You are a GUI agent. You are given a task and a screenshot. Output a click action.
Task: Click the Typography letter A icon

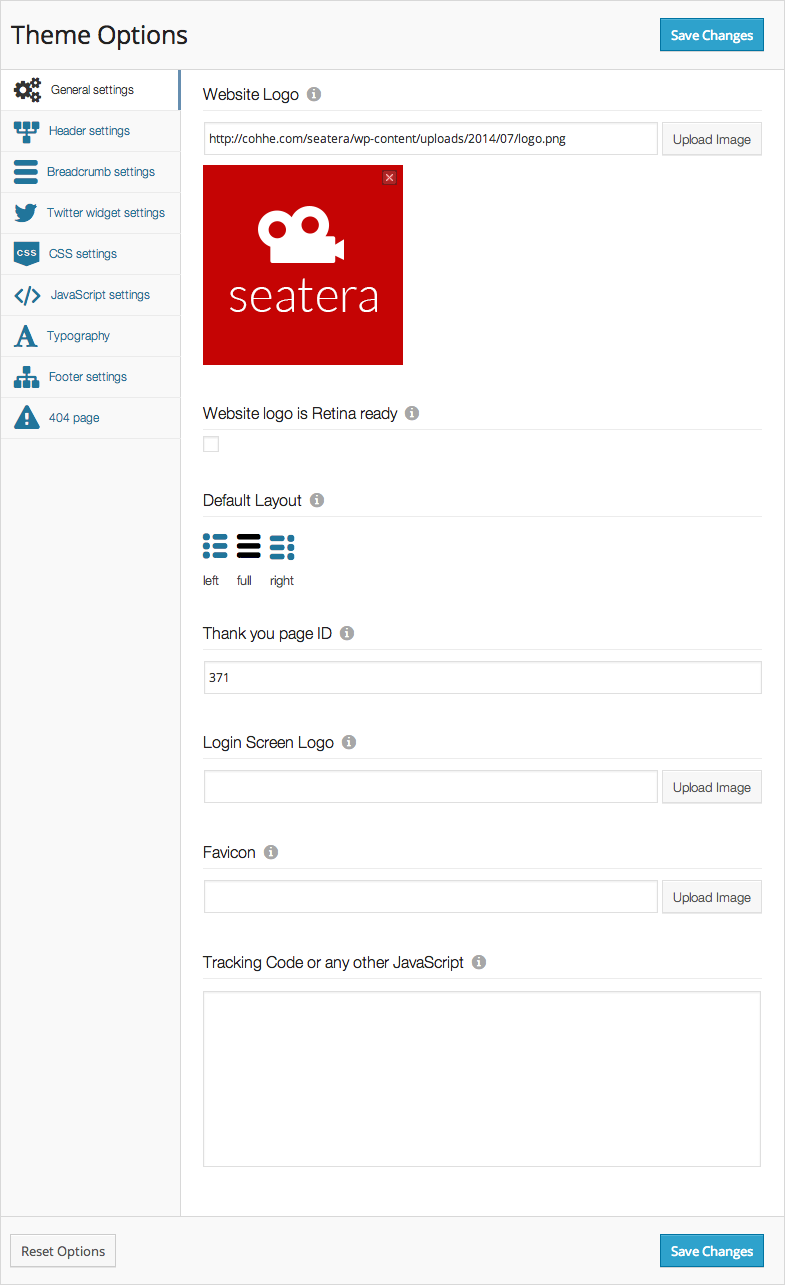[26, 336]
